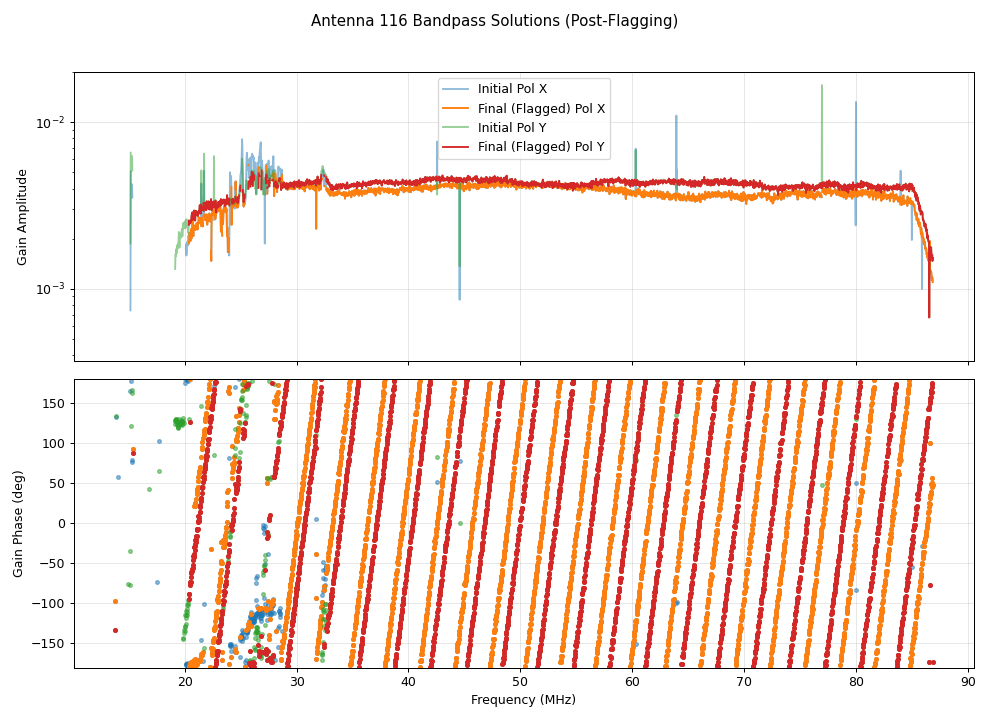Click the 'Gain Phase (deg)' y-axis label
This screenshot has width=990, height=720.
(x=19, y=523)
